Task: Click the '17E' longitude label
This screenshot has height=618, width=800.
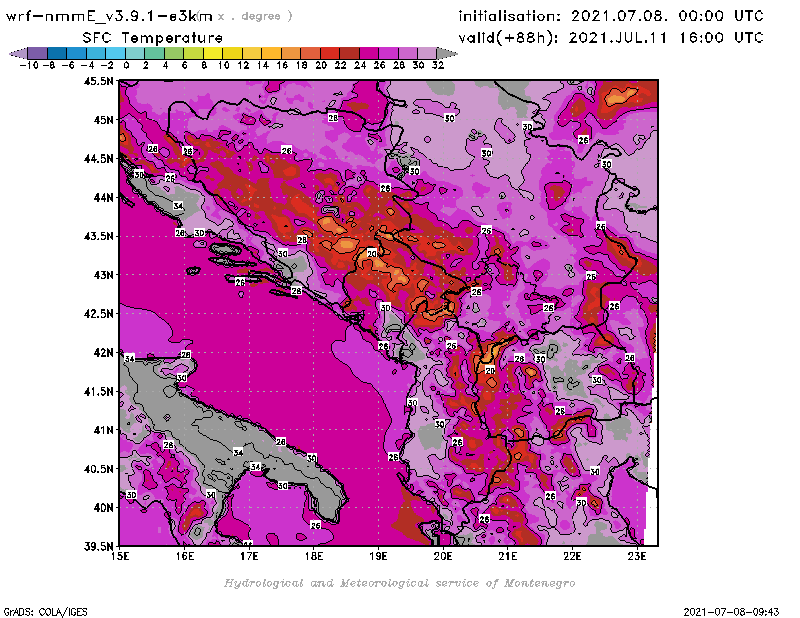Action: pyautogui.click(x=249, y=556)
